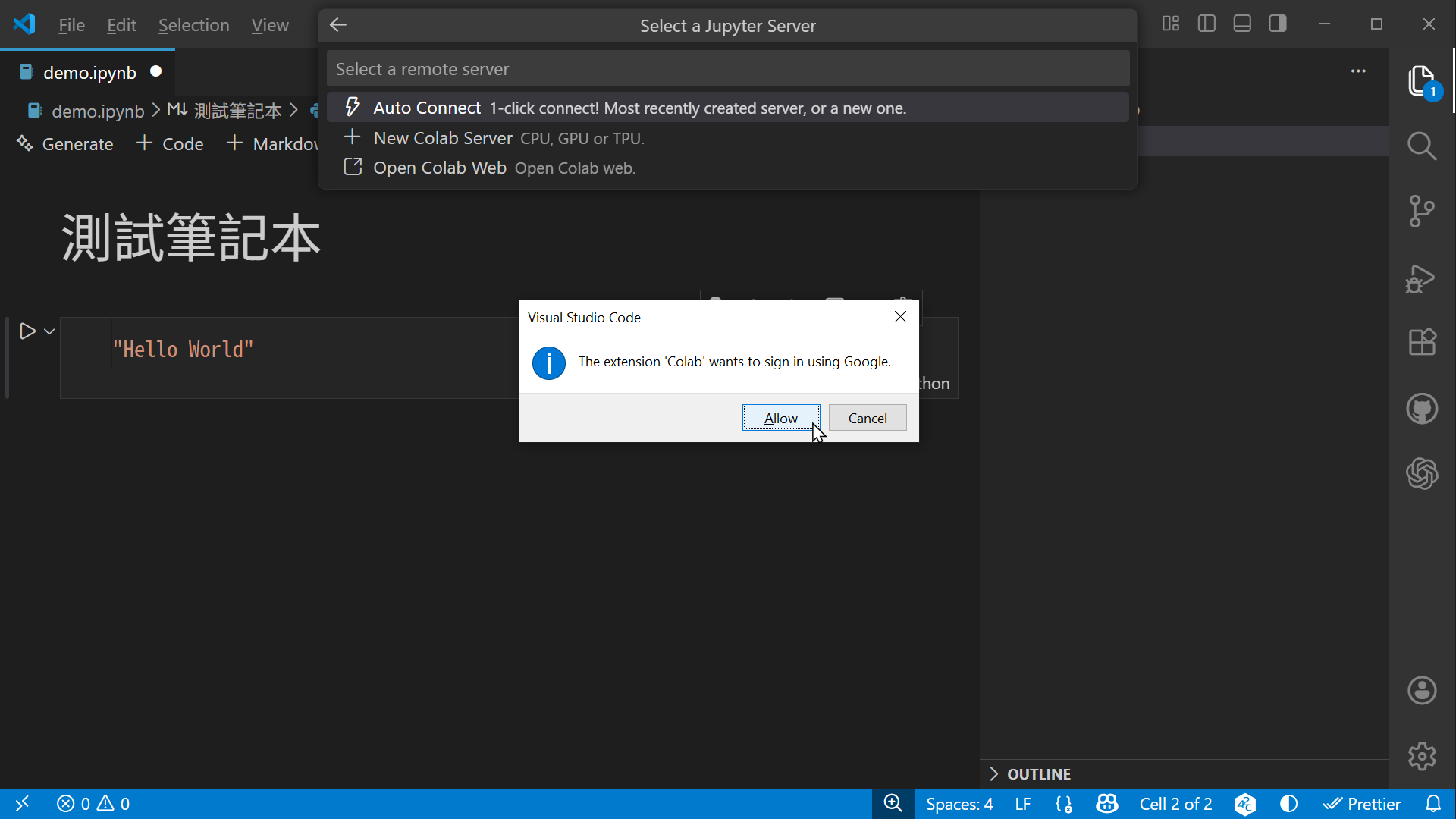1456x819 pixels.
Task: Focus the 'Select a remote server' input
Action: (728, 69)
